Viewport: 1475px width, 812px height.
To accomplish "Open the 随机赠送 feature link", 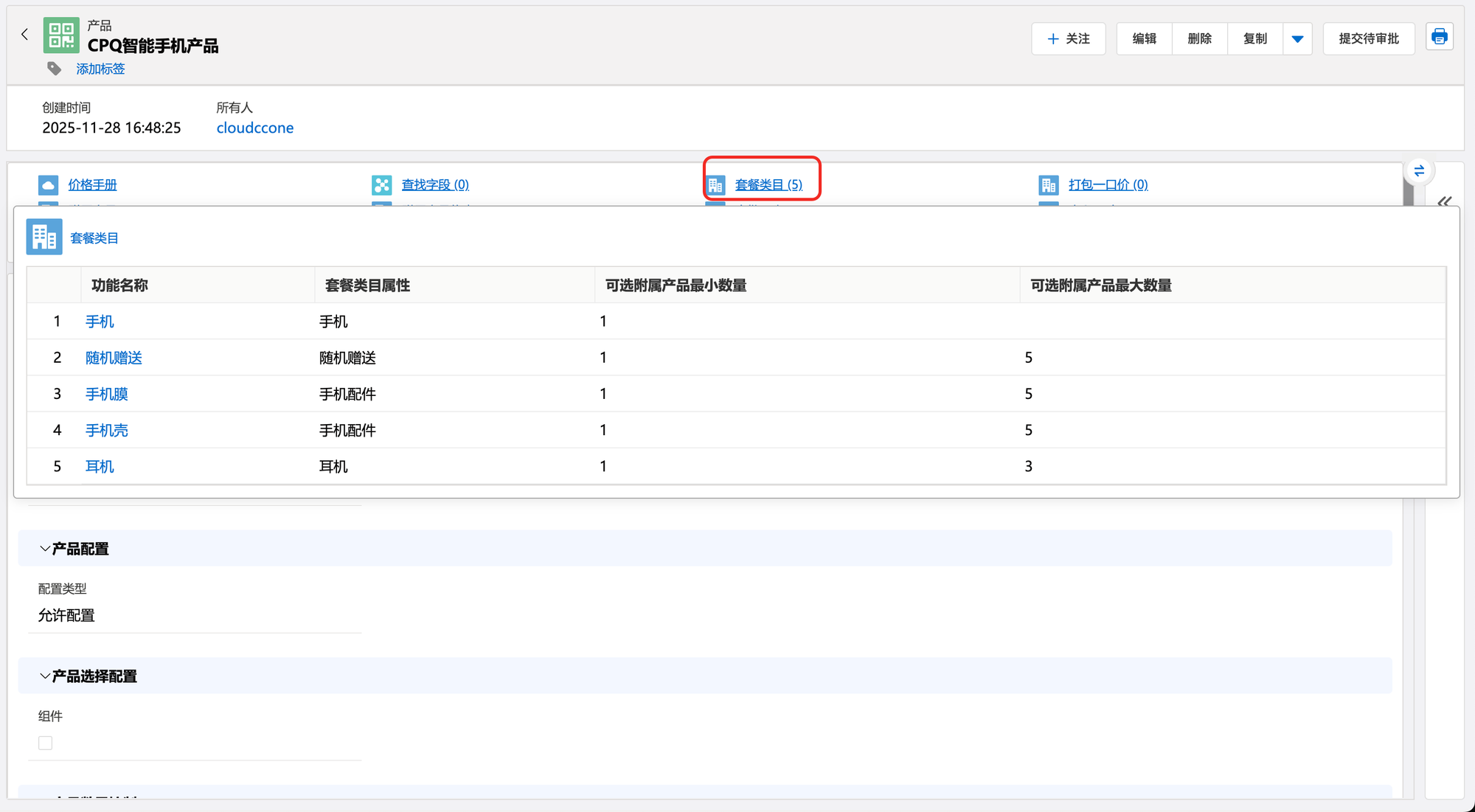I will [x=114, y=358].
